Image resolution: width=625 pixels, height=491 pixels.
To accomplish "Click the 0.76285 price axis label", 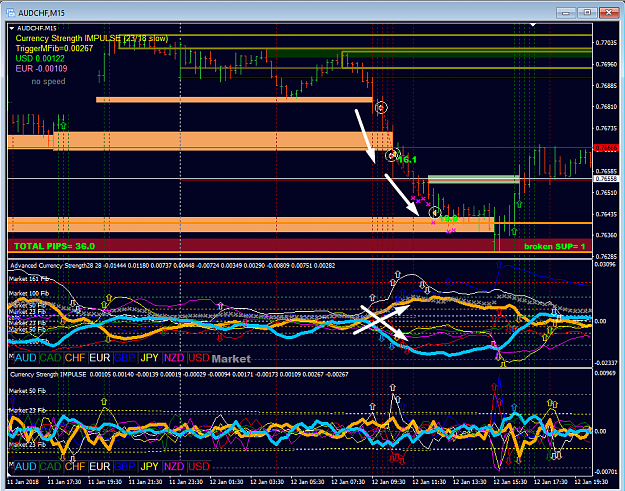I will 606,256.
